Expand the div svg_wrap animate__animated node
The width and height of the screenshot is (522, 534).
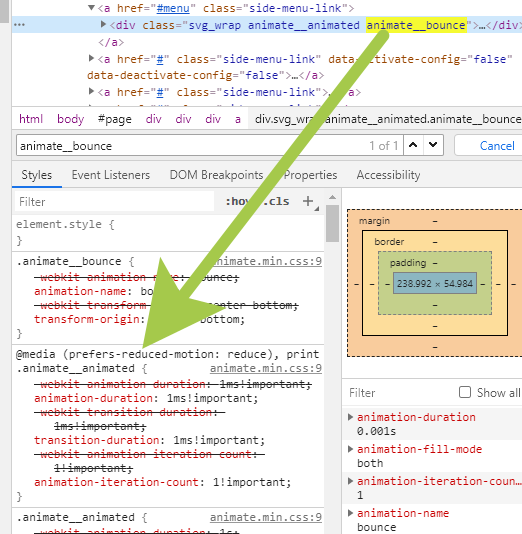coord(103,24)
